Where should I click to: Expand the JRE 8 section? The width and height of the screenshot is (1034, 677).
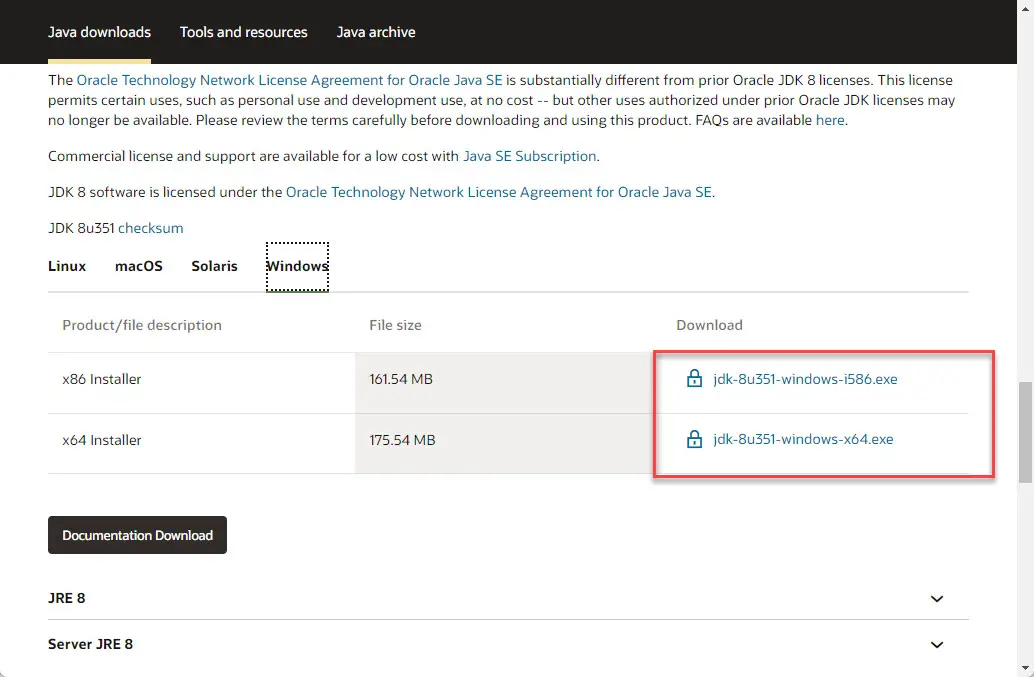(936, 598)
